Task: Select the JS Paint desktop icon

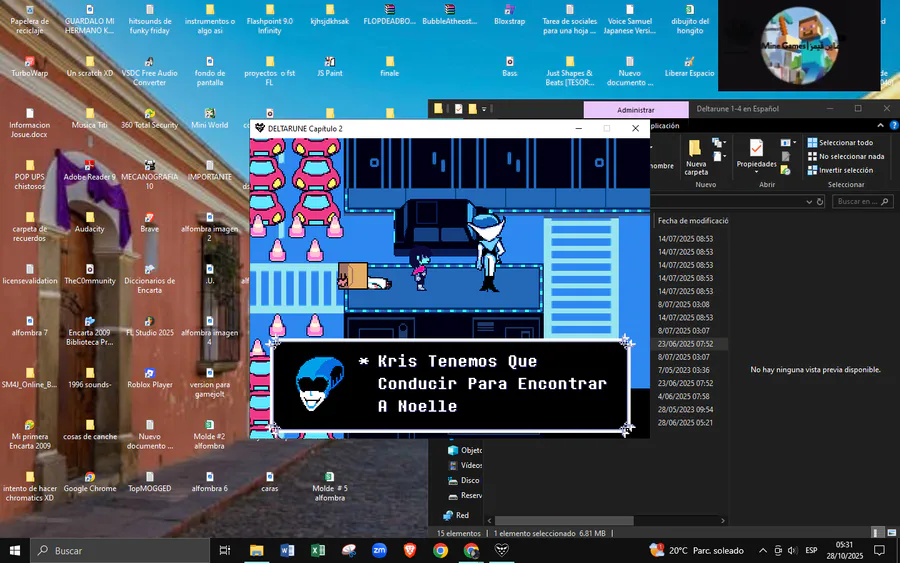Action: 329,67
